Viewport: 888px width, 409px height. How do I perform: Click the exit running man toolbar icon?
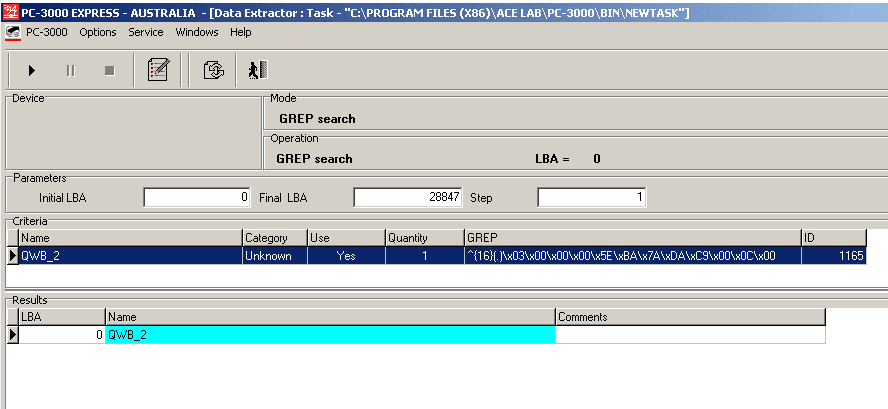(258, 70)
